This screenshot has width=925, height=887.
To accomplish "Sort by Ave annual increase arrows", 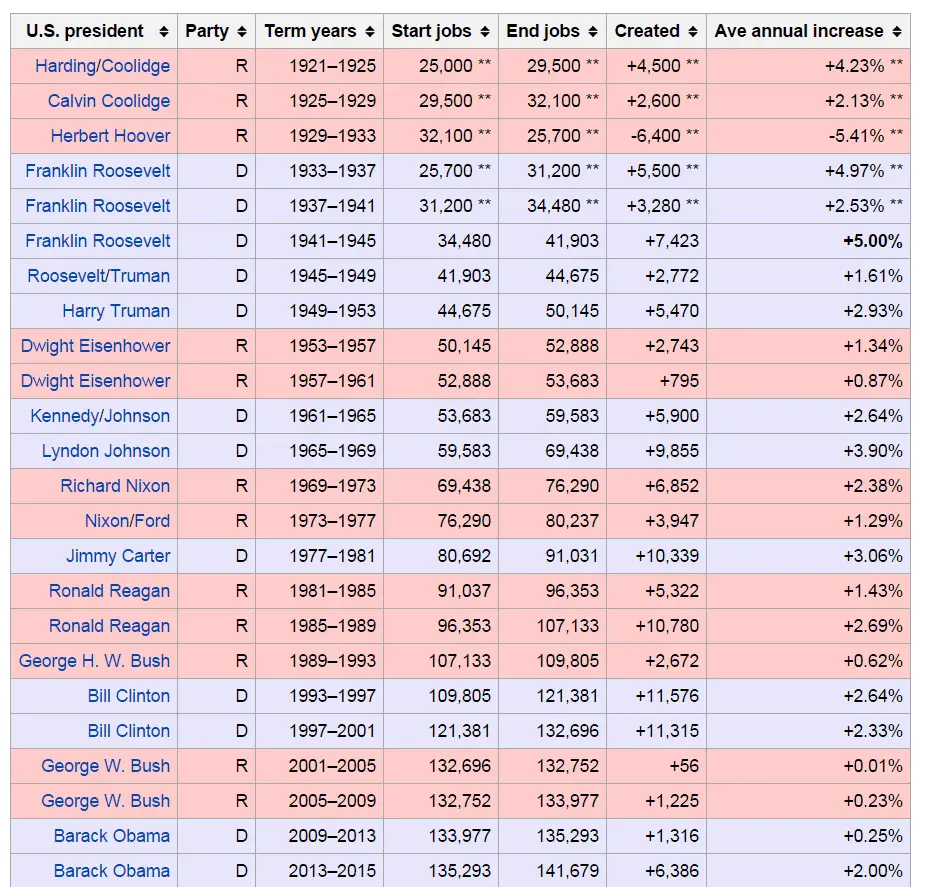I will [897, 32].
